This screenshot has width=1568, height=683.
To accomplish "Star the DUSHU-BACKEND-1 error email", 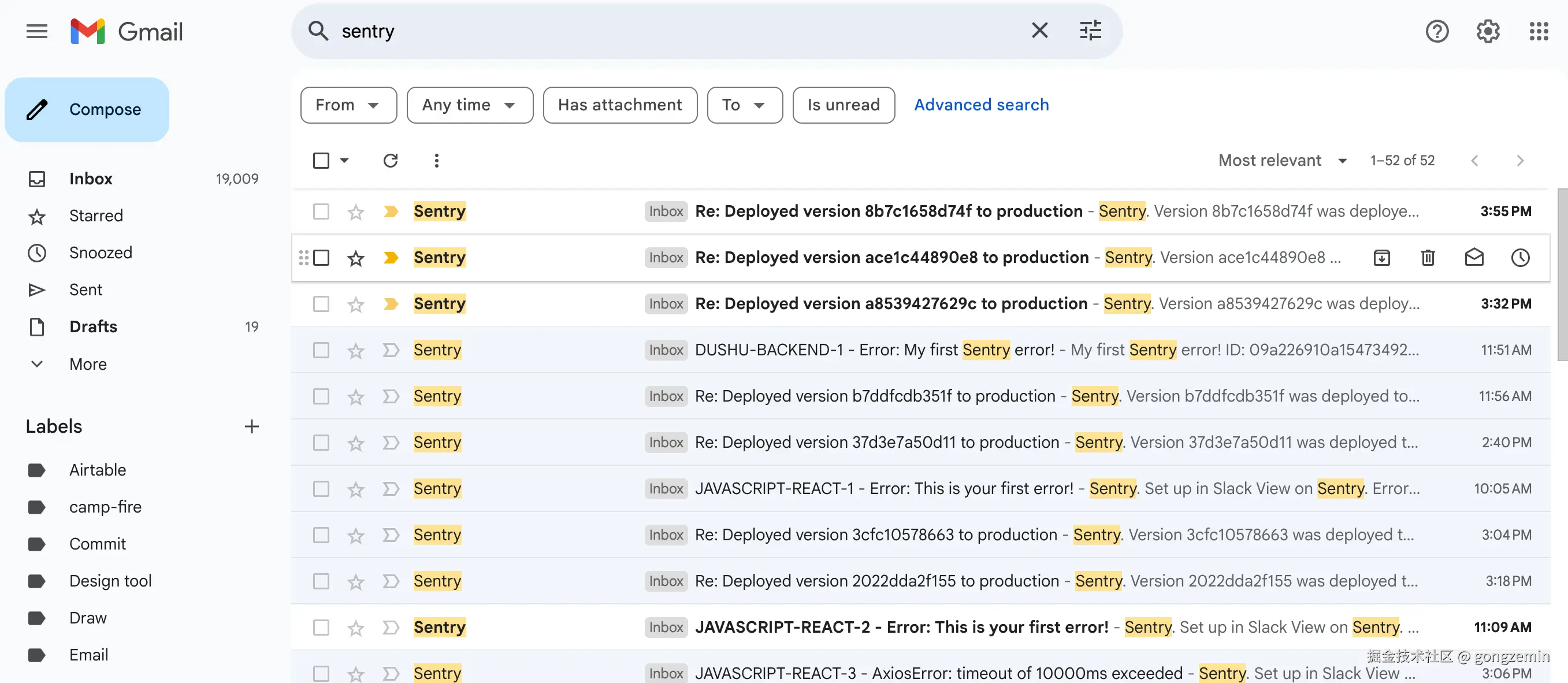I will pos(355,351).
